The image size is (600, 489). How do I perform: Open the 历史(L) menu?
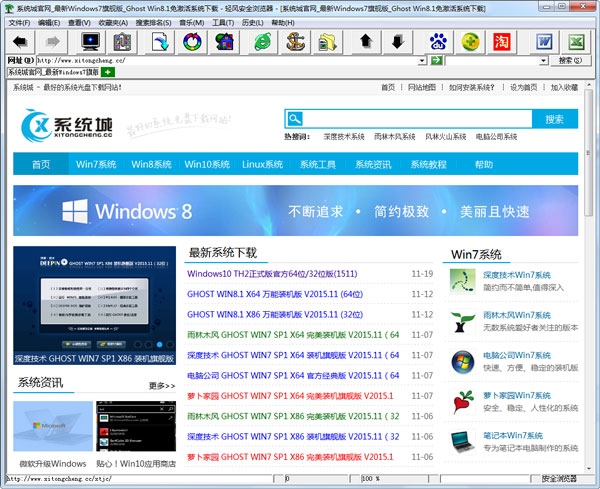tap(253, 23)
